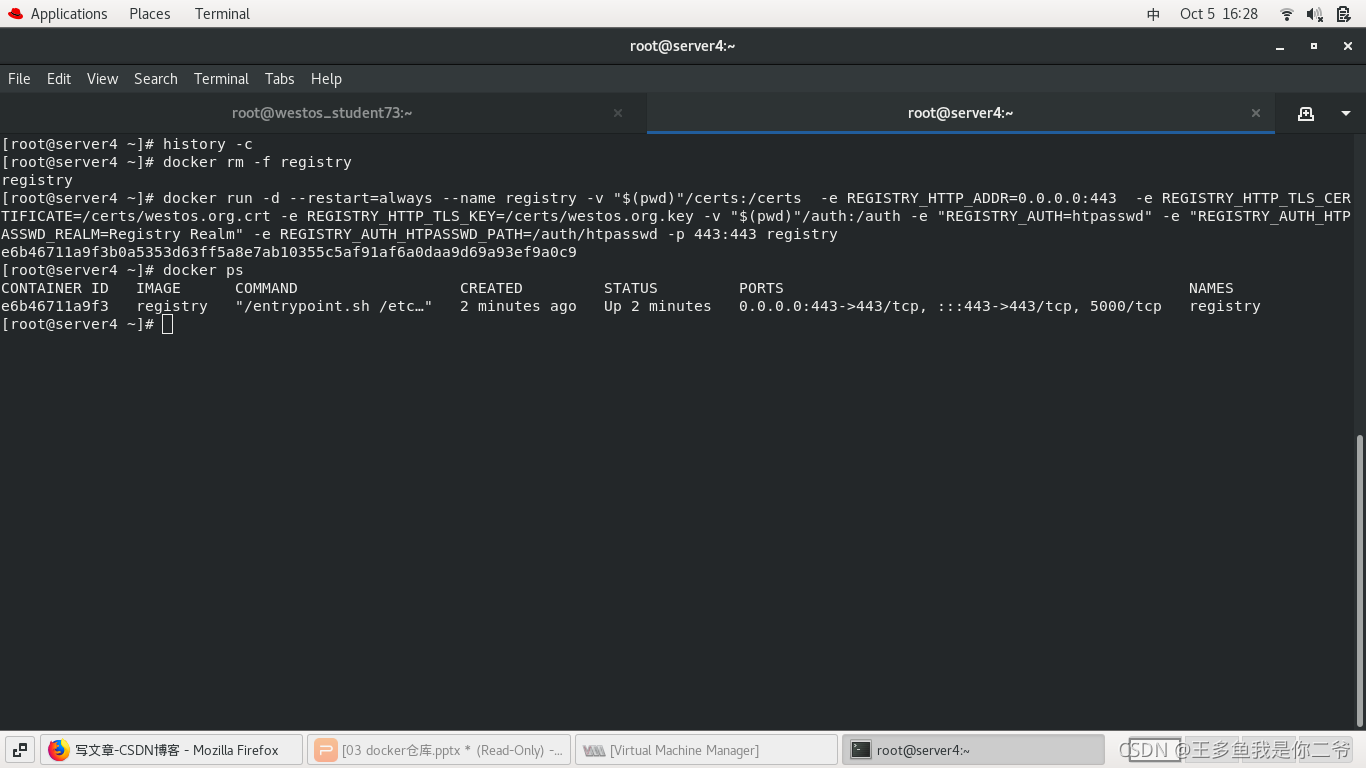
Task: Click the Terminal entry in the top panel
Action: 222,14
